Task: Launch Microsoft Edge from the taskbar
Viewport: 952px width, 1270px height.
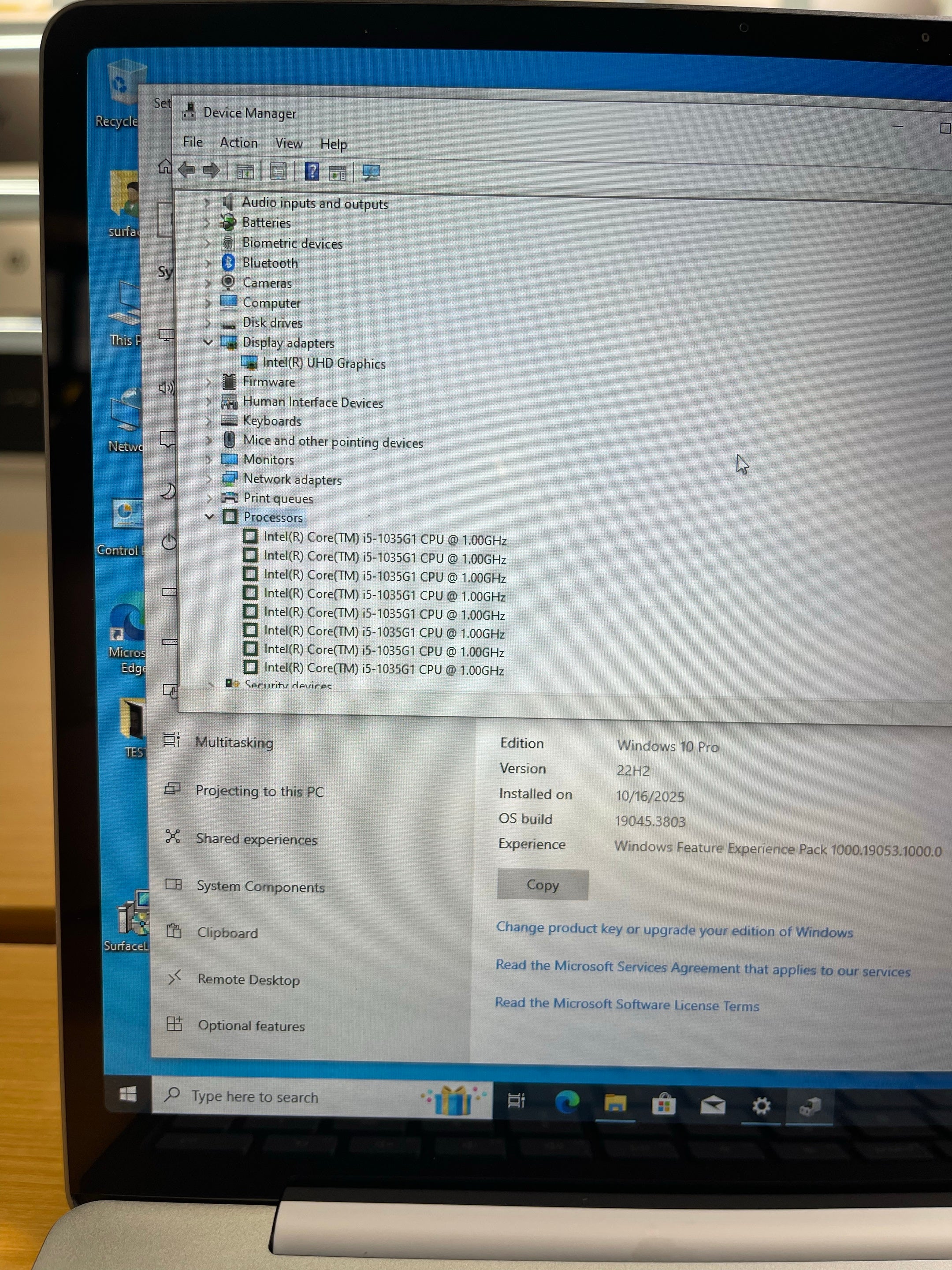Action: point(567,1102)
